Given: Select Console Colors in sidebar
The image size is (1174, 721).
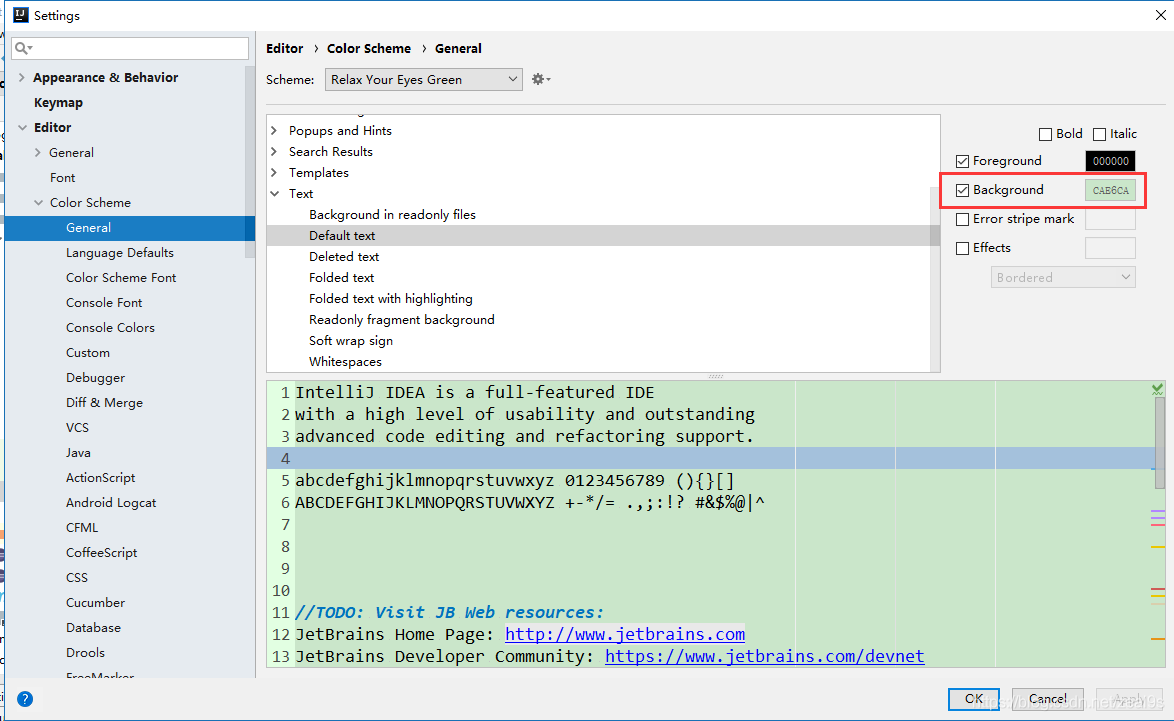Looking at the screenshot, I should tap(110, 328).
